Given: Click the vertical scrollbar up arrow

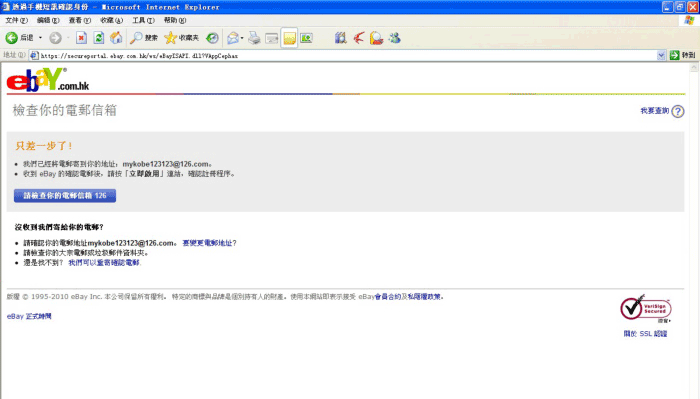Looking at the screenshot, I should [694, 67].
